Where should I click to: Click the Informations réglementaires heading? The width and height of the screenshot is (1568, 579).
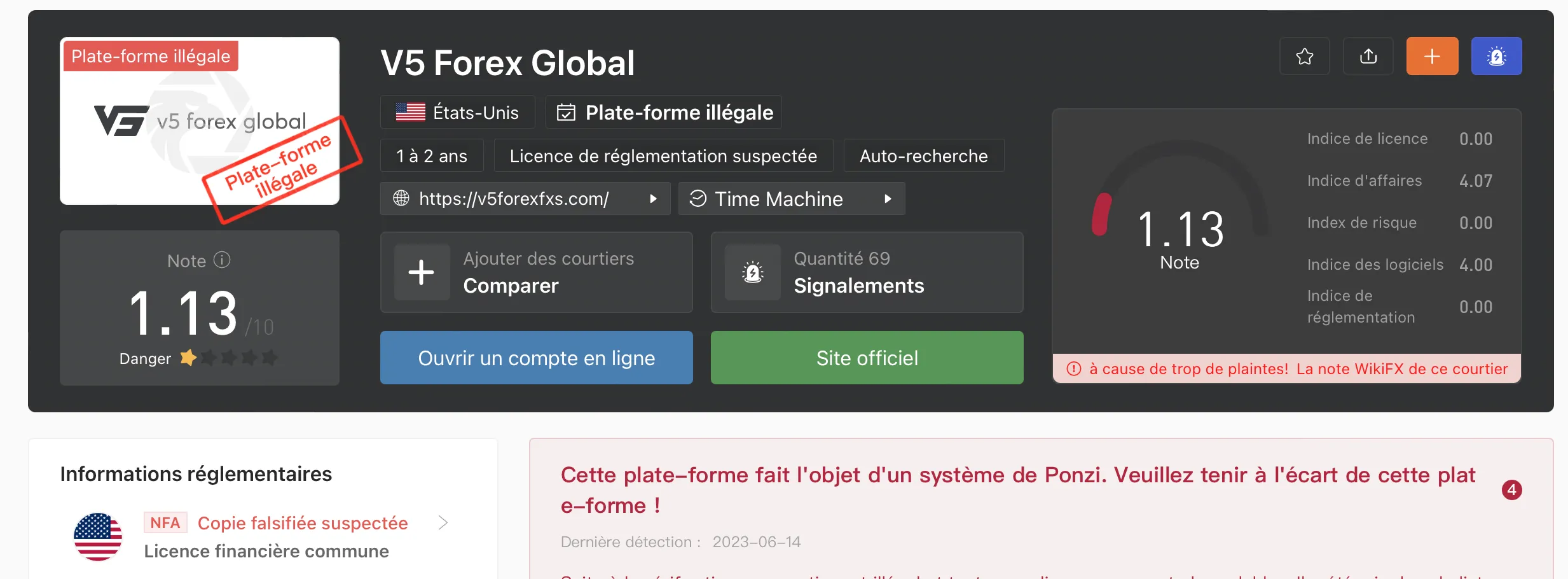pos(196,474)
